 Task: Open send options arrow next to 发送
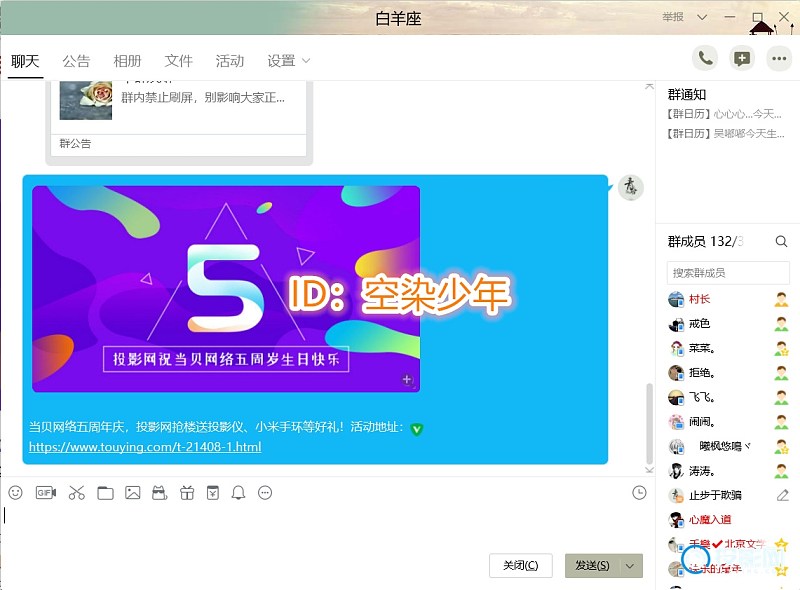coord(630,566)
